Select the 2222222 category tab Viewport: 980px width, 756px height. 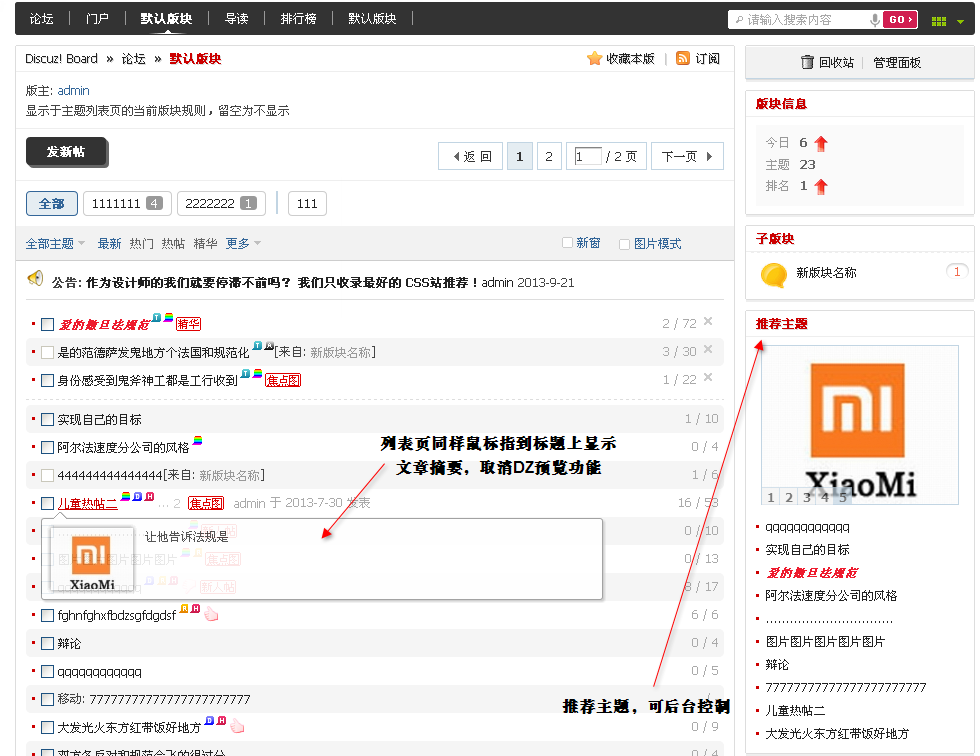(221, 204)
